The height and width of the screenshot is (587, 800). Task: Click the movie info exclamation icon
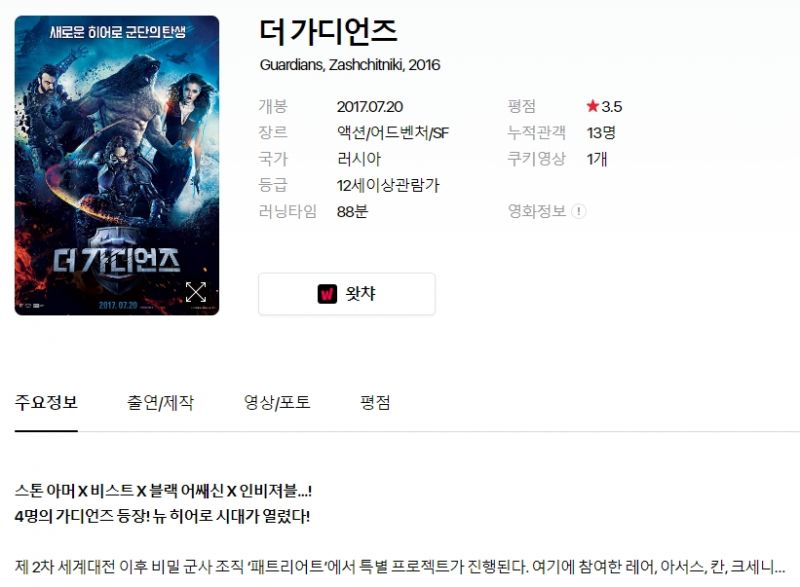click(x=579, y=211)
